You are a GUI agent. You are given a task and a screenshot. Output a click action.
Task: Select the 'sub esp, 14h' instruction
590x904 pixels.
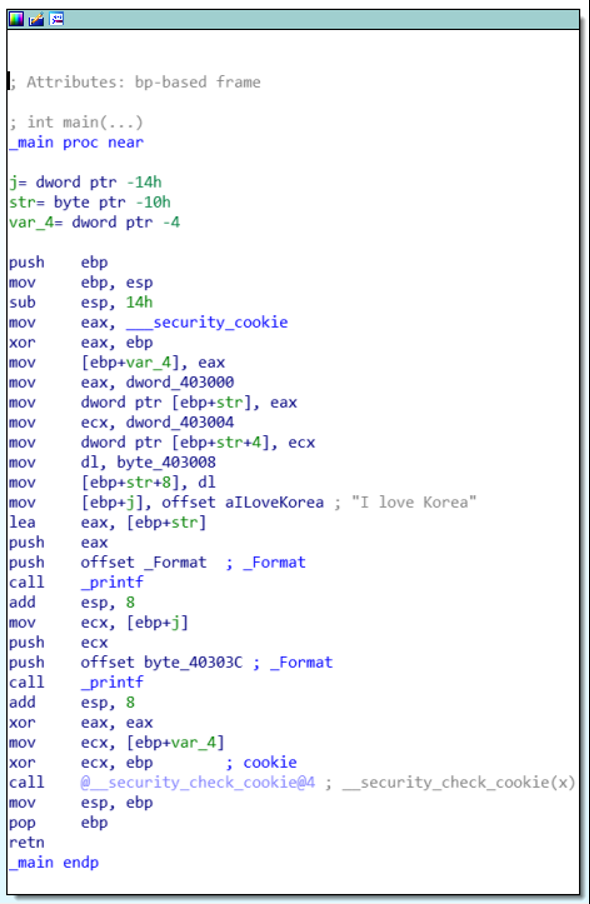coord(81,302)
